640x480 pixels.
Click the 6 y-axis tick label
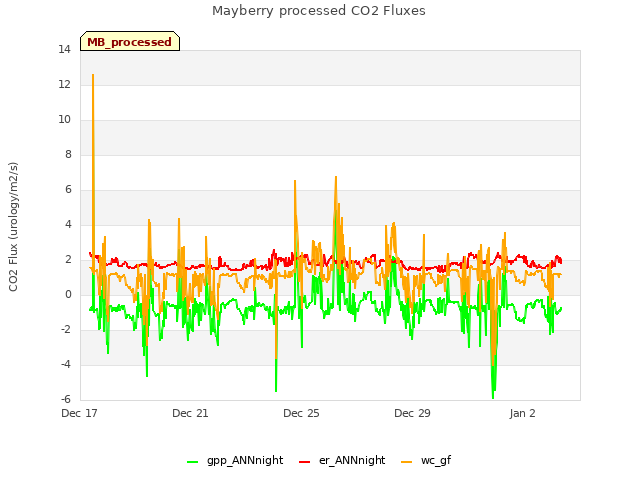coord(68,190)
